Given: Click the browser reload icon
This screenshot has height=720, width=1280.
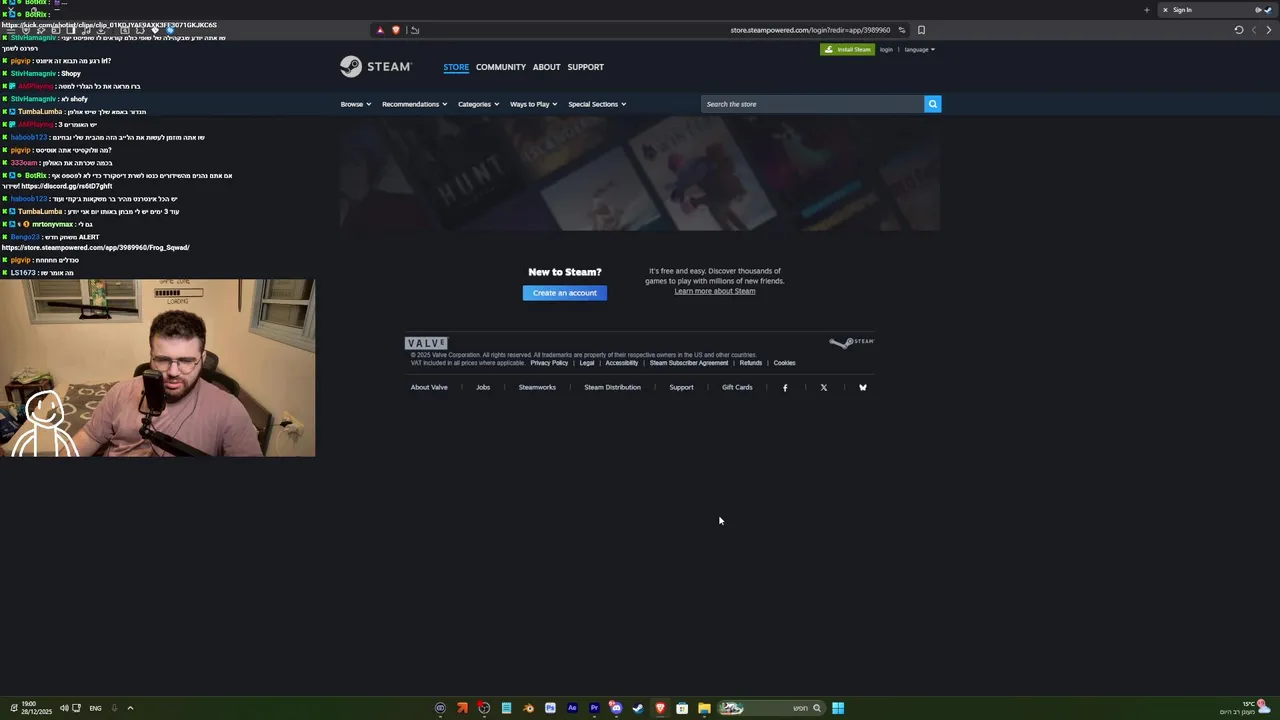Looking at the screenshot, I should tap(1239, 30).
